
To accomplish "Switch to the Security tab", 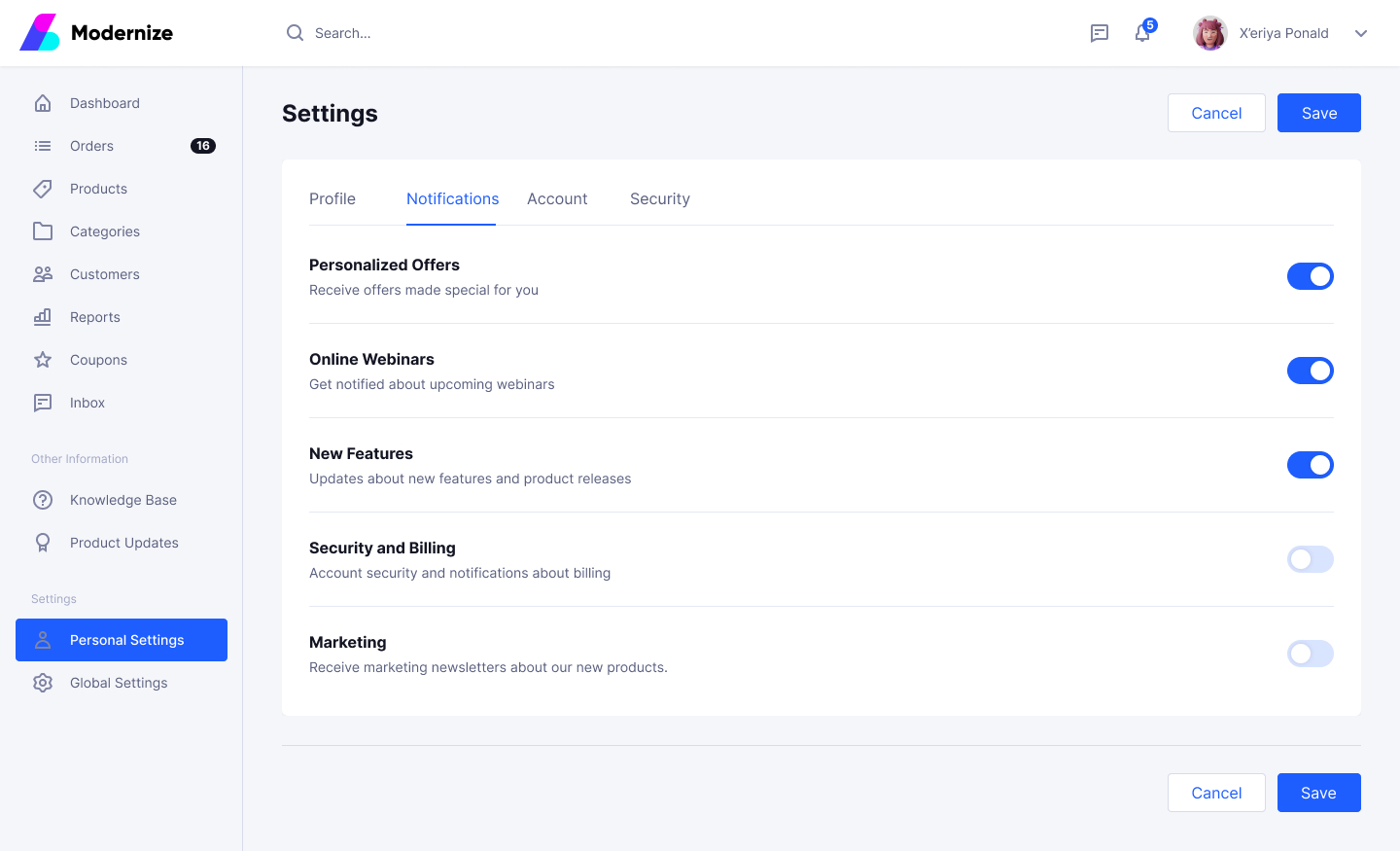I will (660, 198).
